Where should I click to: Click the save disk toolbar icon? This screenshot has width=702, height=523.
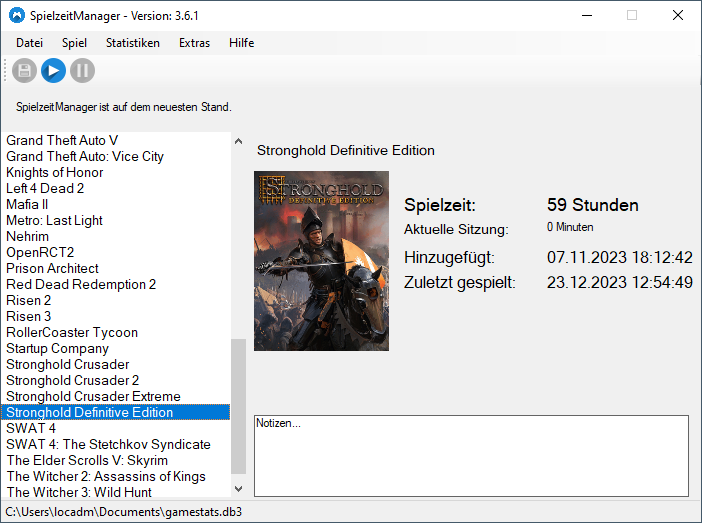coord(25,71)
